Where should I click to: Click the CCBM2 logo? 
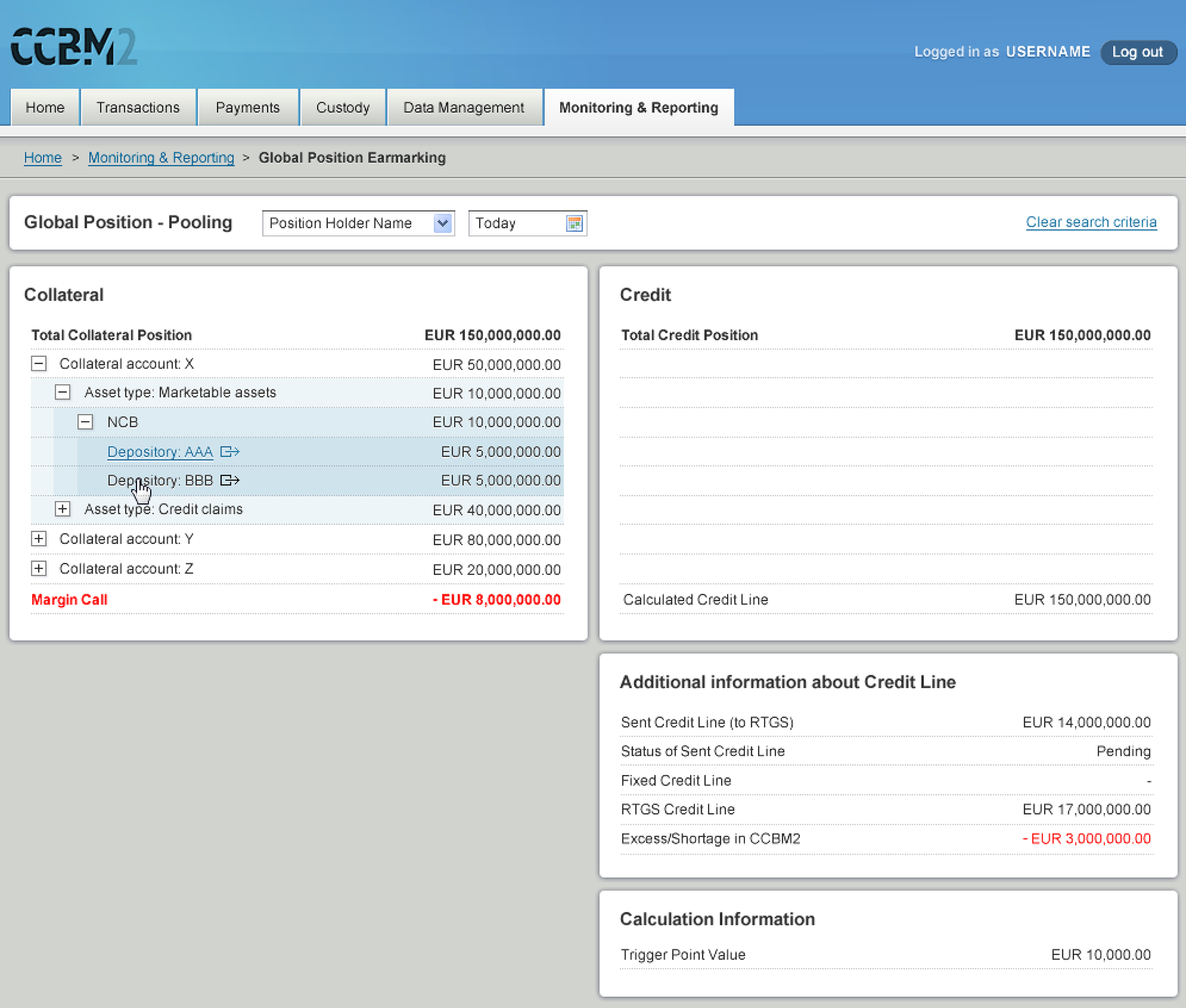pyautogui.click(x=74, y=46)
